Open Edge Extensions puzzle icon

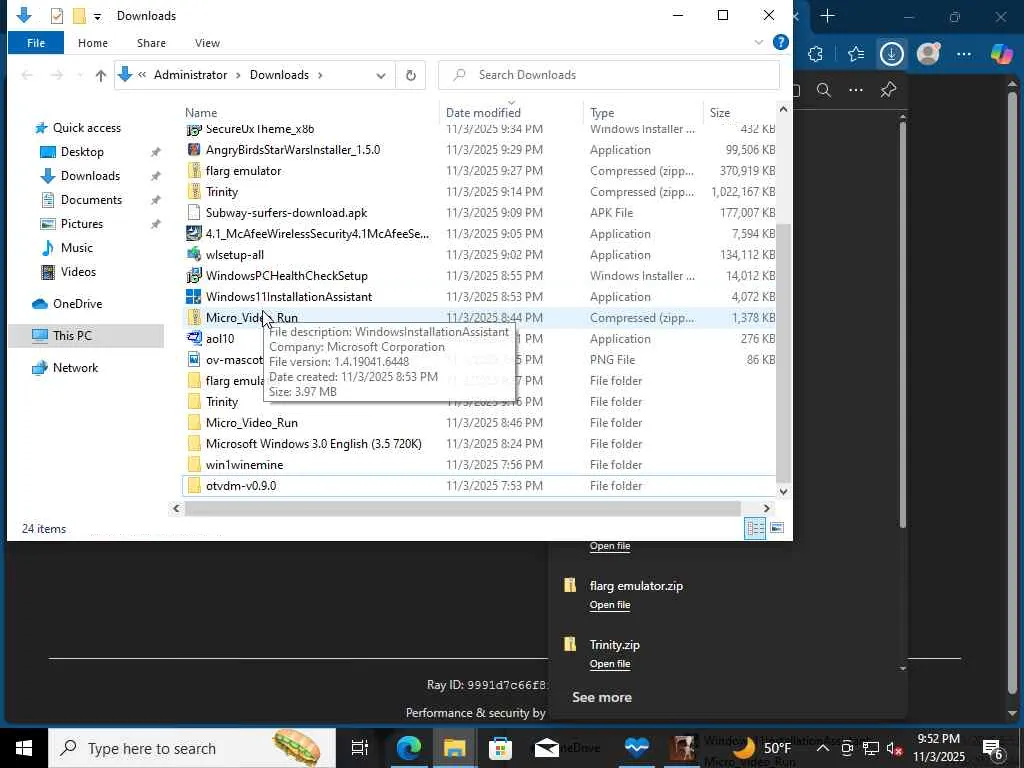pyautogui.click(x=815, y=54)
